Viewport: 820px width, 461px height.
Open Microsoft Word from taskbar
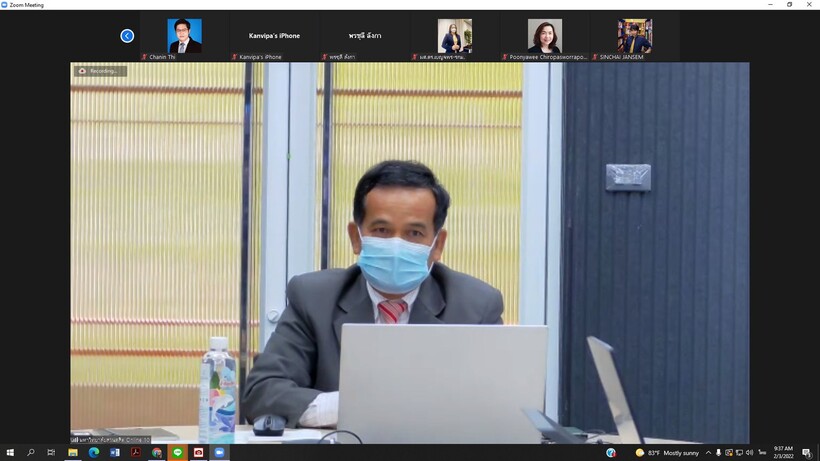coord(115,453)
